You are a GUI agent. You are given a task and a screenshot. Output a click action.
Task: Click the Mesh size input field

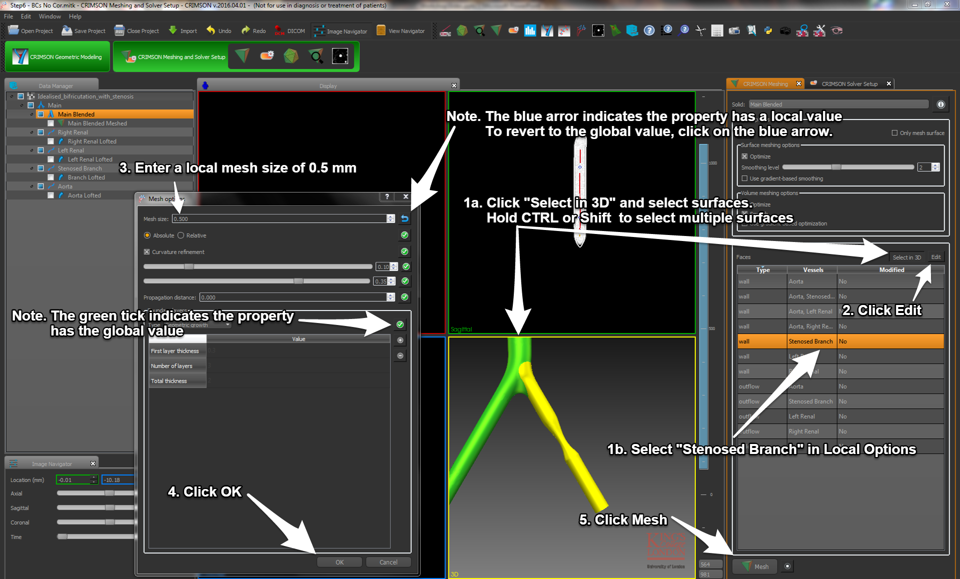click(x=280, y=219)
